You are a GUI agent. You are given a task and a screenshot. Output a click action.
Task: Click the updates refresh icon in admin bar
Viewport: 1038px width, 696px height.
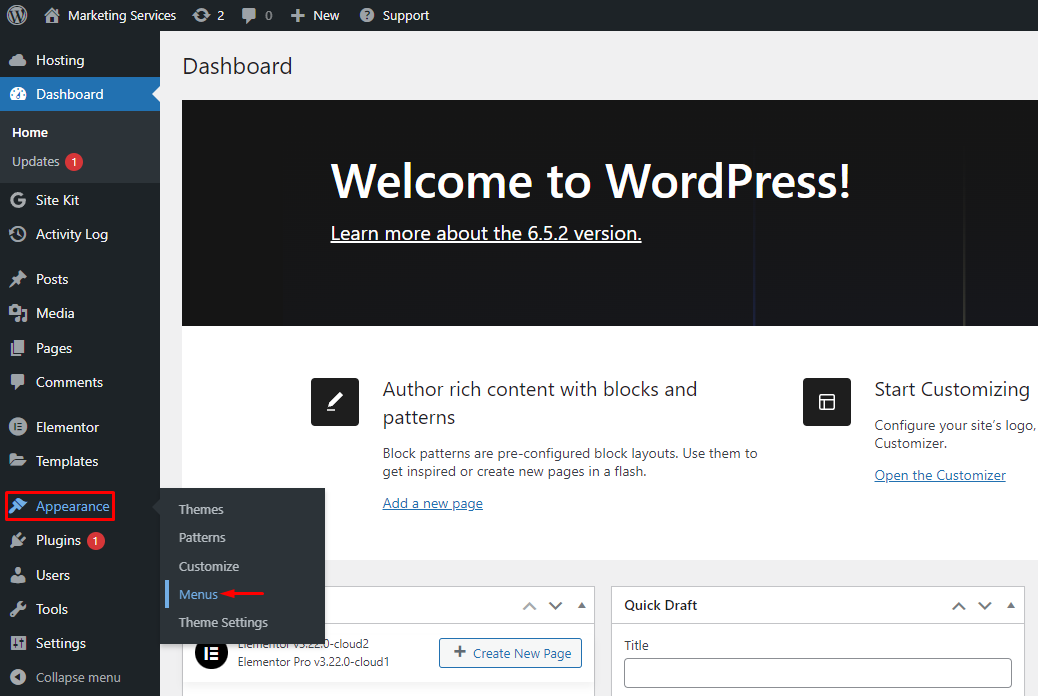click(201, 15)
